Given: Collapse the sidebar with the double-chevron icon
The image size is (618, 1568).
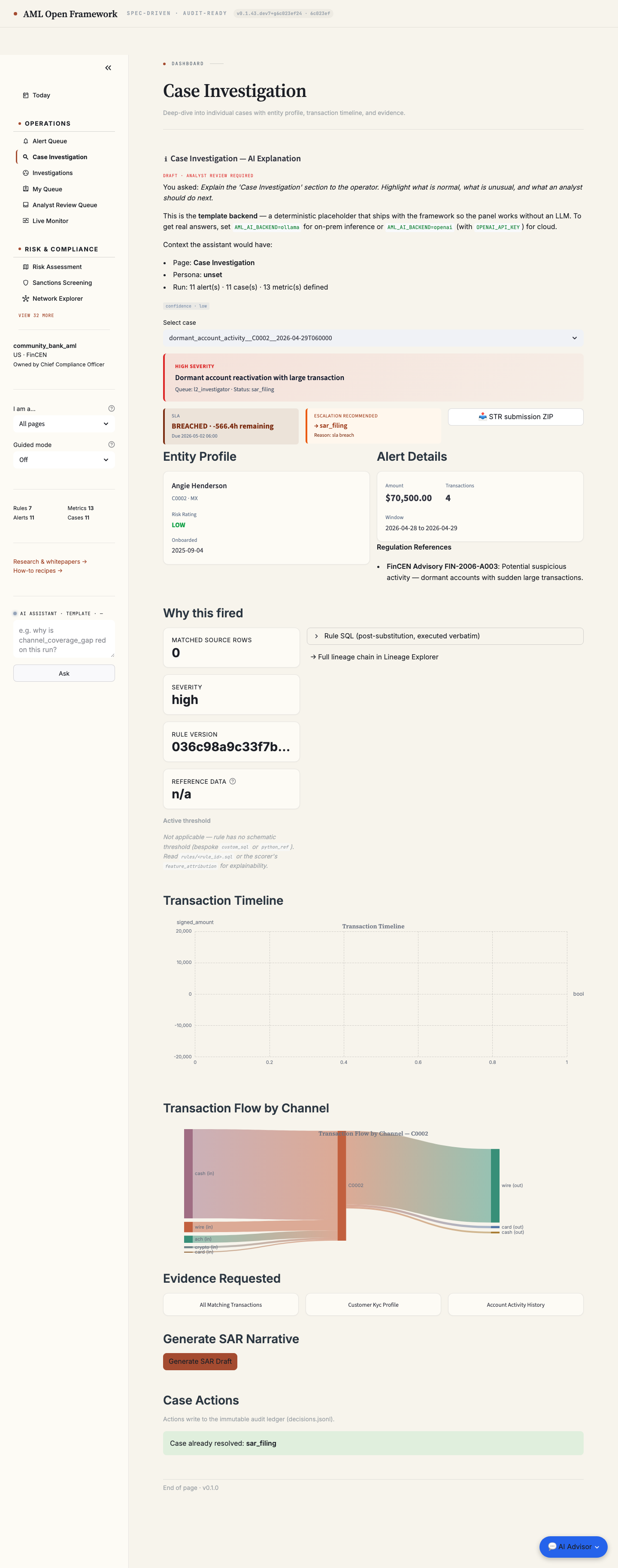Looking at the screenshot, I should coord(109,67).
